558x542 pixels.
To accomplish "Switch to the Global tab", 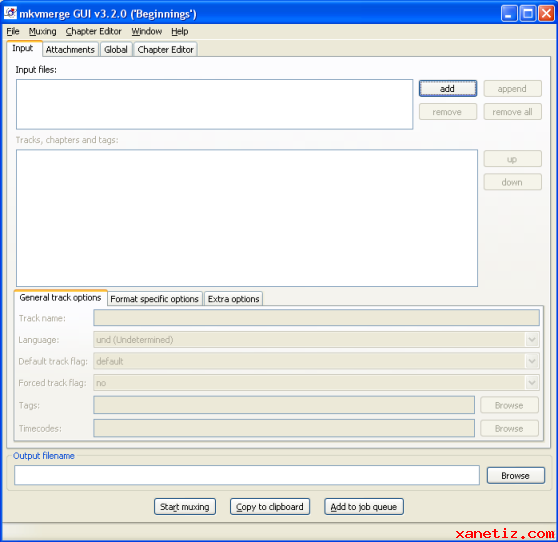I will pos(116,49).
